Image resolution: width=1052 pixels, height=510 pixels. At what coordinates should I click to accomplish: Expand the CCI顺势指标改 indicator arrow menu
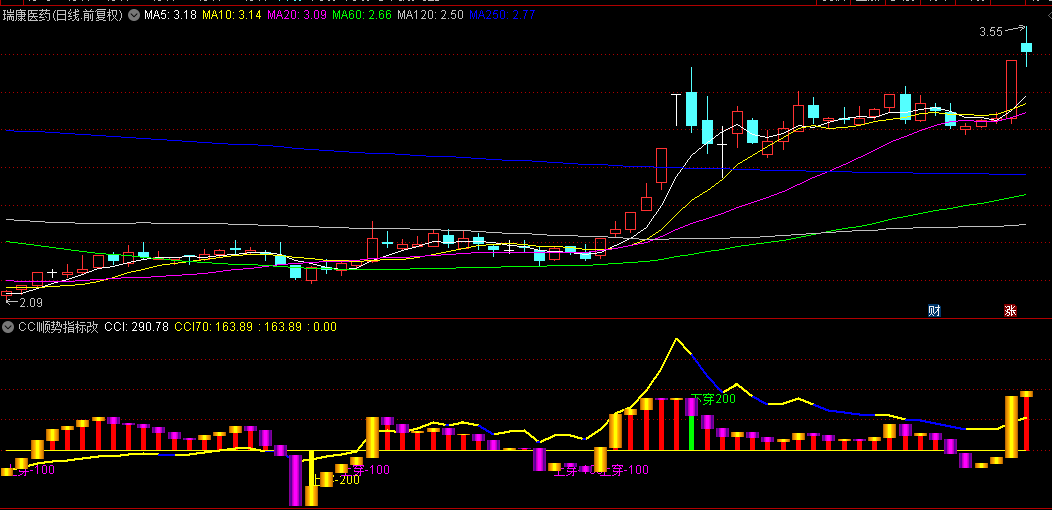(8, 327)
